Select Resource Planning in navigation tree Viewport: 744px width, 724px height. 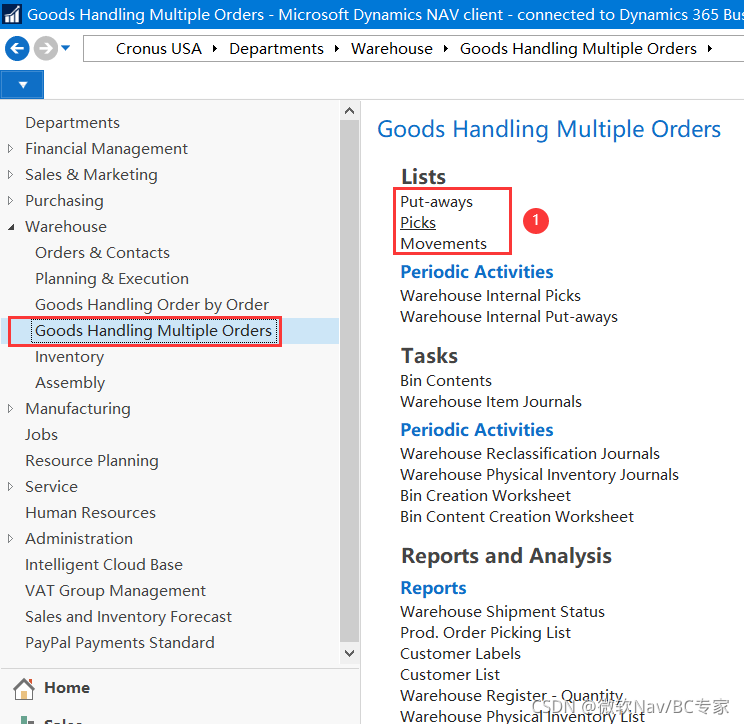(92, 461)
